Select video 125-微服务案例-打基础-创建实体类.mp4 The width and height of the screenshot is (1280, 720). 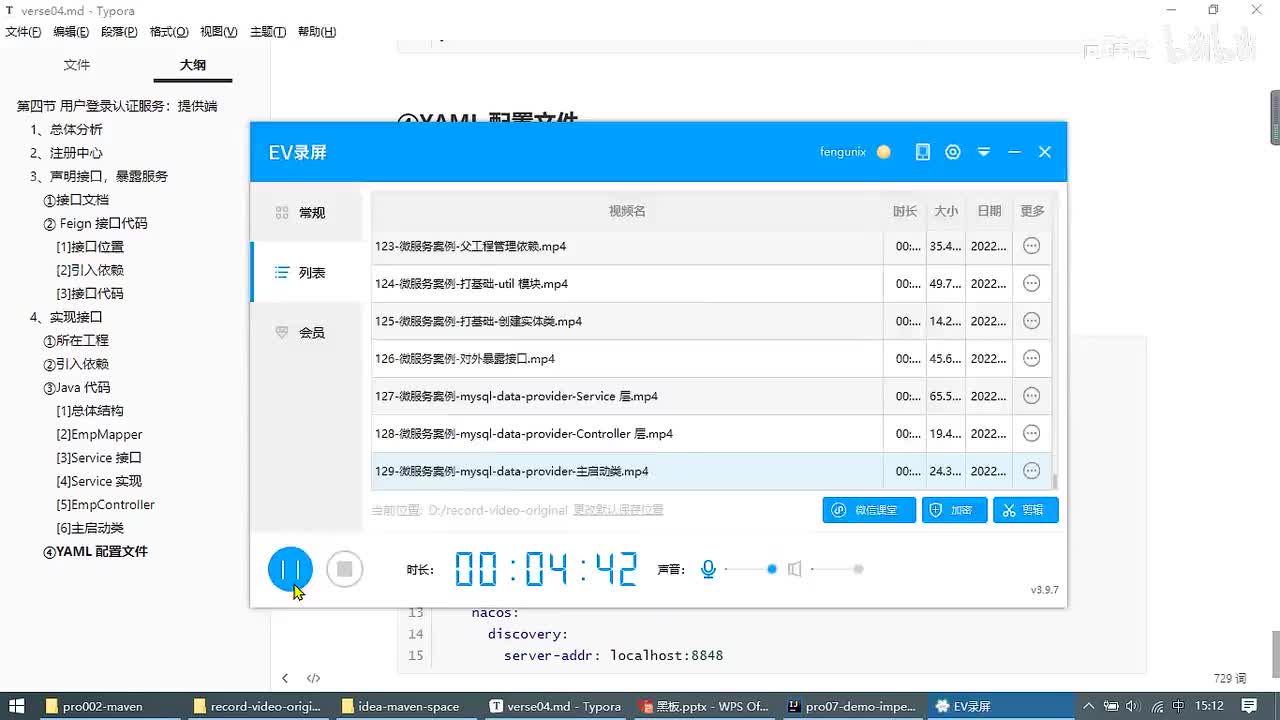(711, 321)
